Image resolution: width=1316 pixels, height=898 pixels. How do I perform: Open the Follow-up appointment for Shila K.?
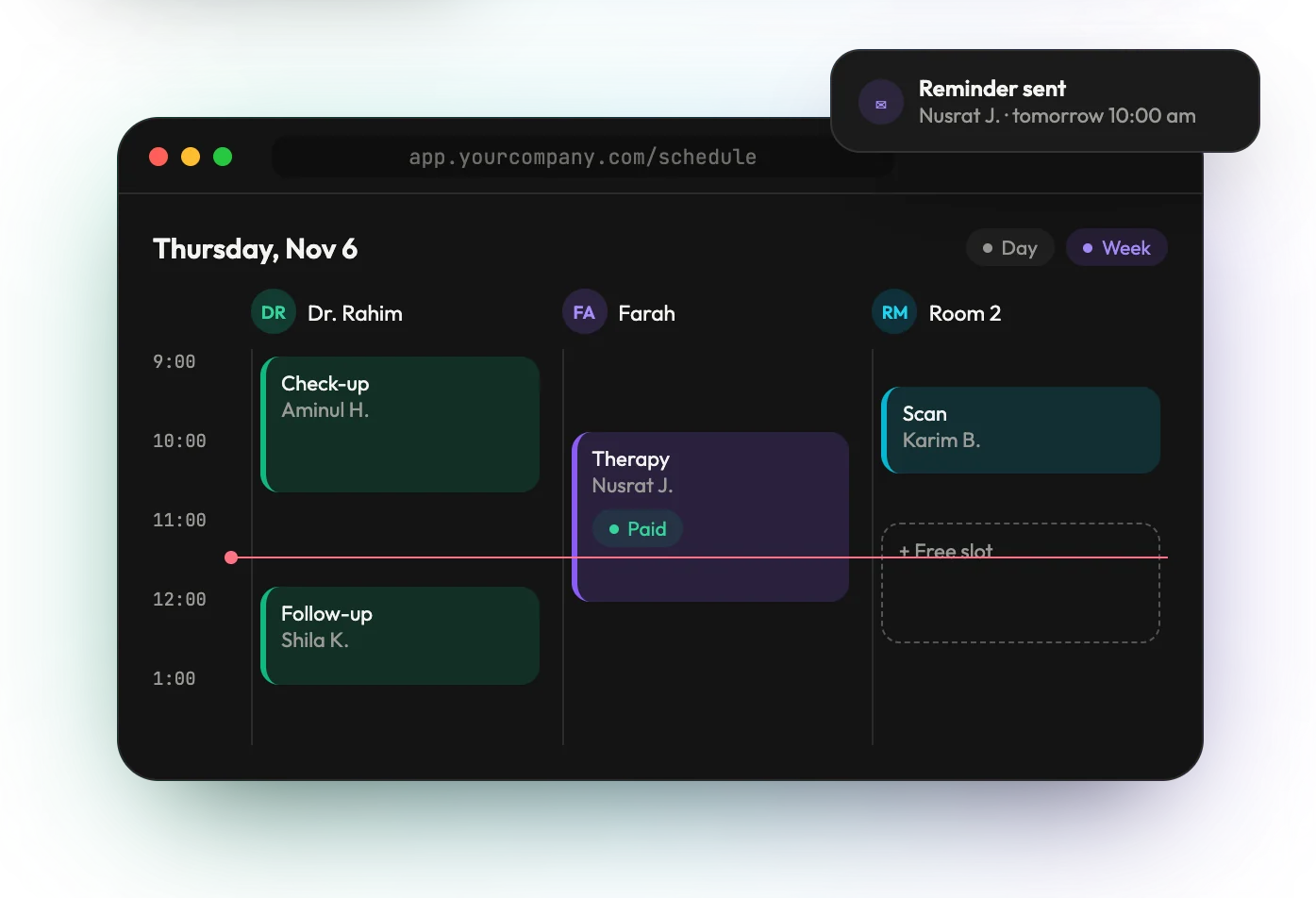pyautogui.click(x=400, y=636)
